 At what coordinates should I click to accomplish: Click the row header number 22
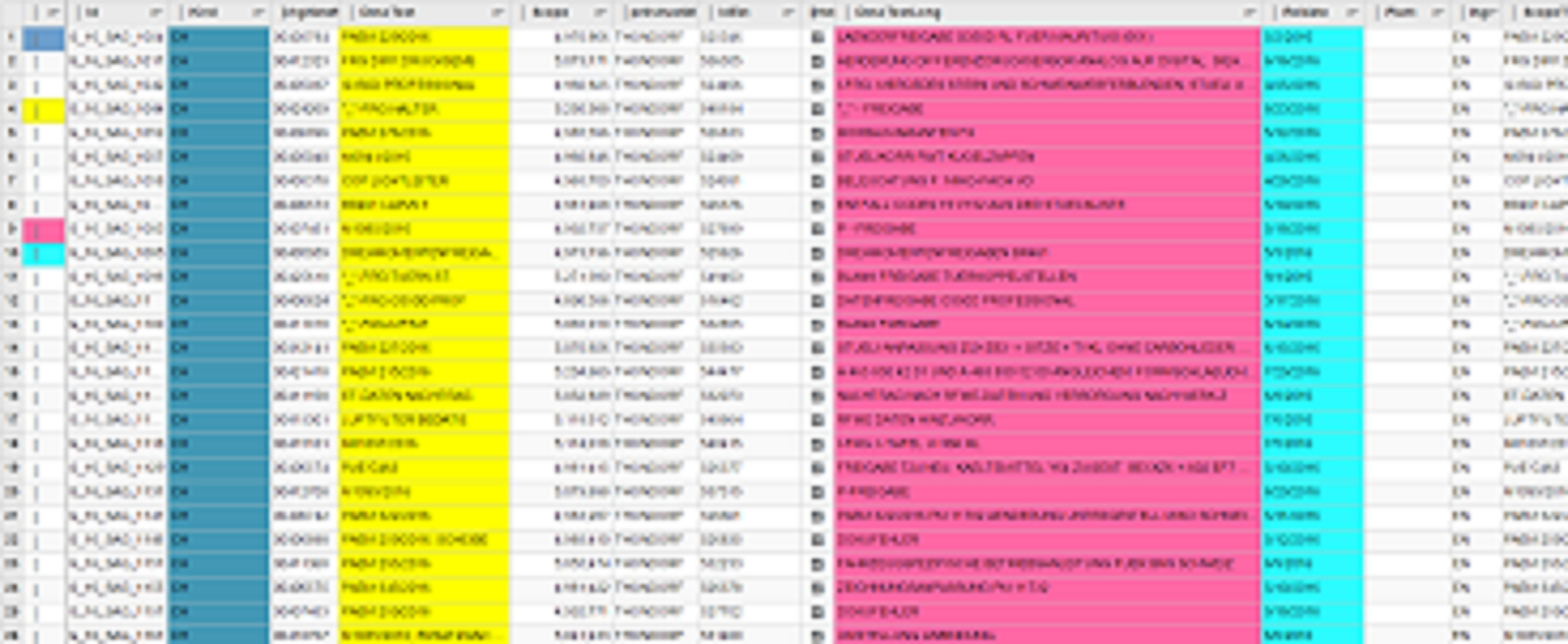pyautogui.click(x=11, y=540)
